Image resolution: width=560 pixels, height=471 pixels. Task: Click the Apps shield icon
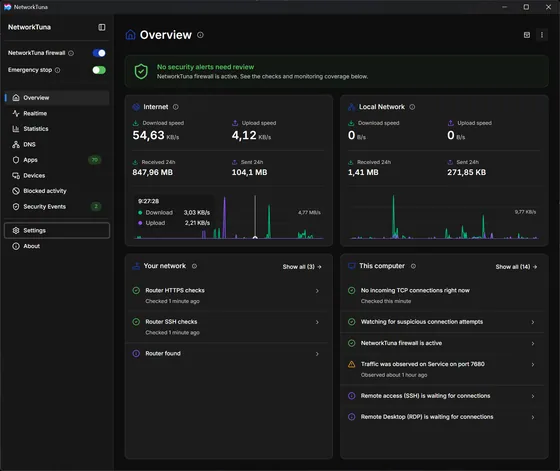(16, 160)
